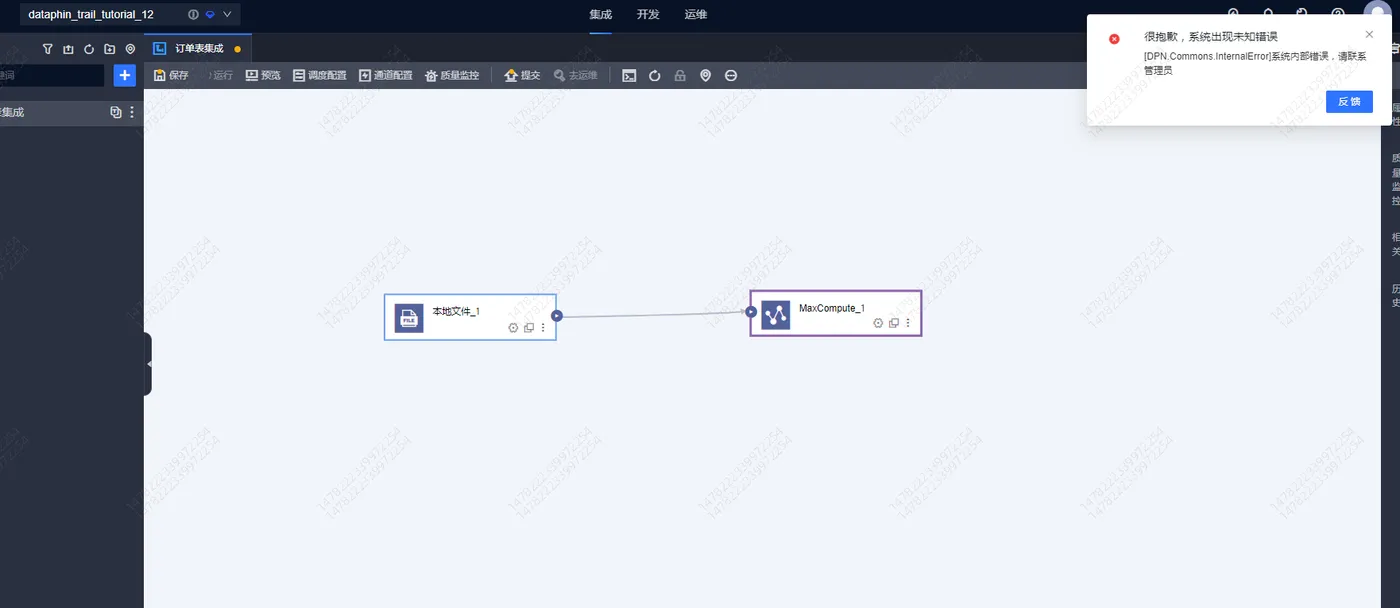Click the info icon beside the project name
This screenshot has height=608, width=1400.
193,15
